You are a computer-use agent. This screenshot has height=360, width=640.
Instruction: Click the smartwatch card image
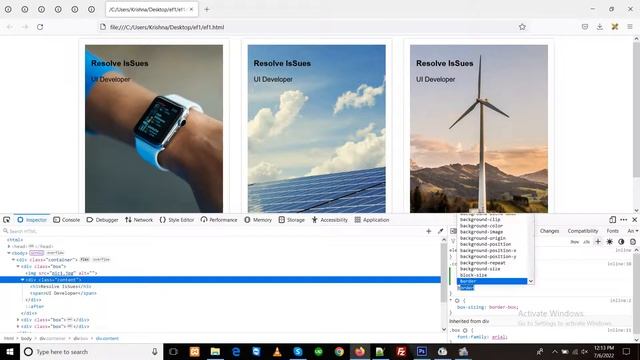click(x=154, y=129)
